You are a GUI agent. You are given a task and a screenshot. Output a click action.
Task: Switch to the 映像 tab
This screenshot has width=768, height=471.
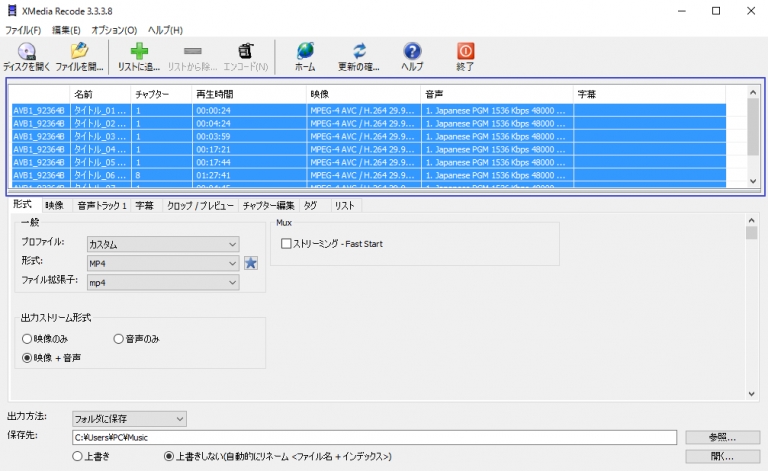(x=54, y=206)
